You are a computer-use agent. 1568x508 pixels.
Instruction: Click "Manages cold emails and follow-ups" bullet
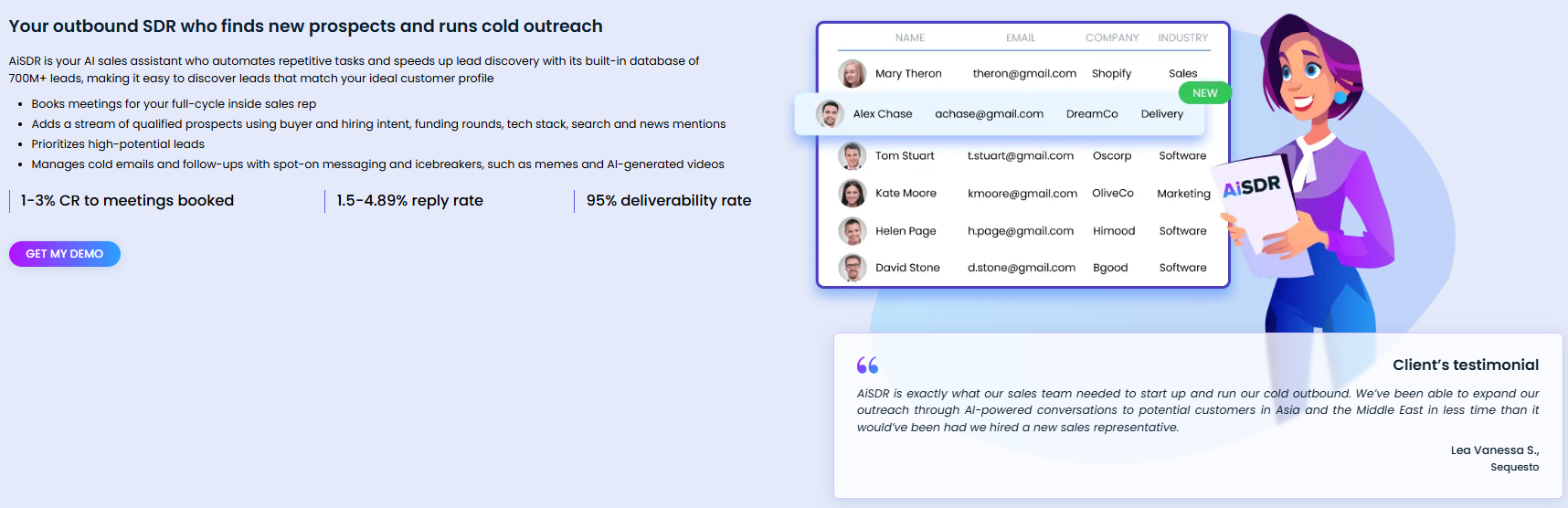[x=377, y=164]
